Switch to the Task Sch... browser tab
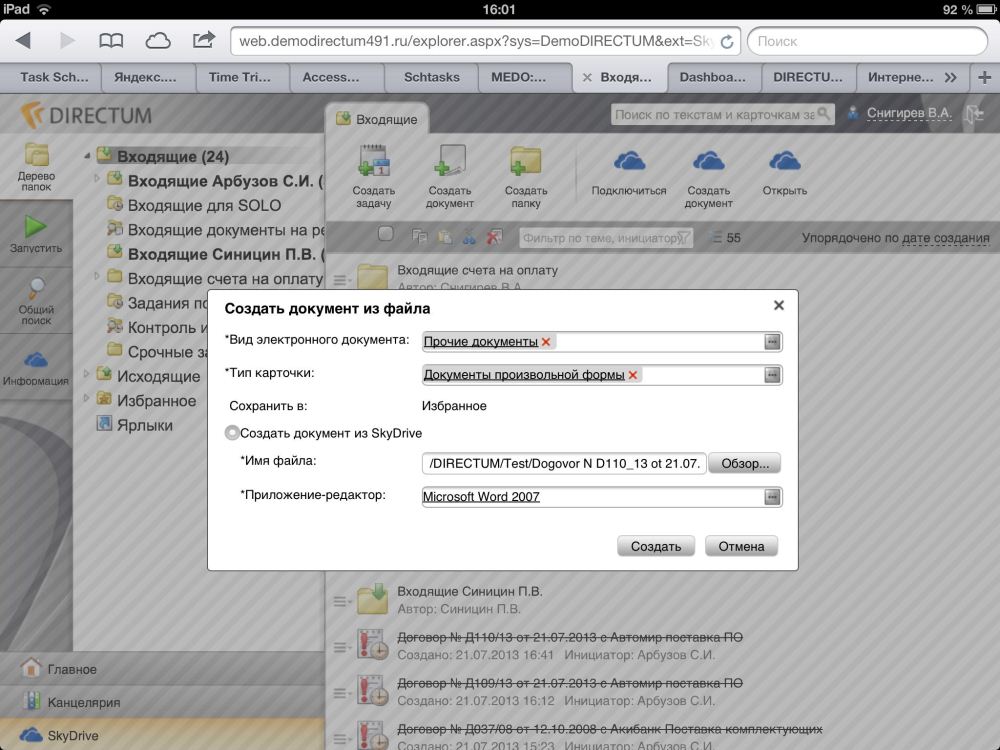 tap(54, 77)
